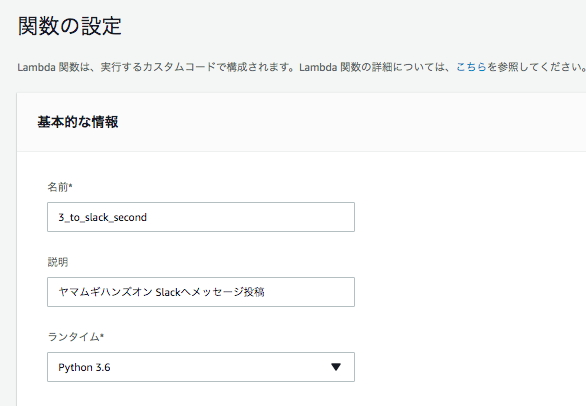Open the こちら link for Lambda details
The image size is (586, 406).
(x=471, y=67)
